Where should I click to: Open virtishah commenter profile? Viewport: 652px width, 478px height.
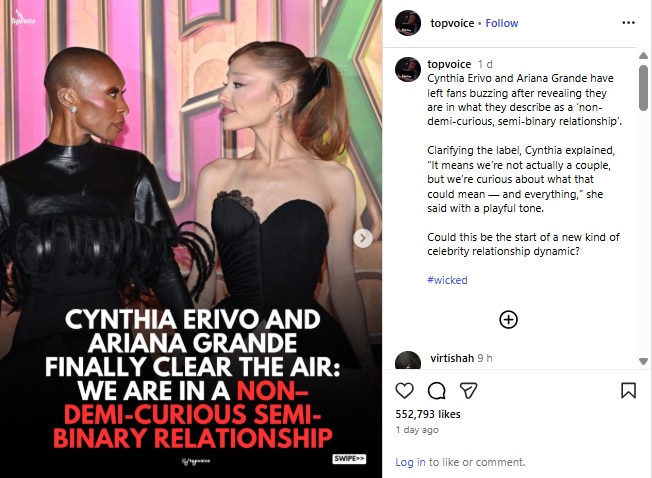(452, 358)
